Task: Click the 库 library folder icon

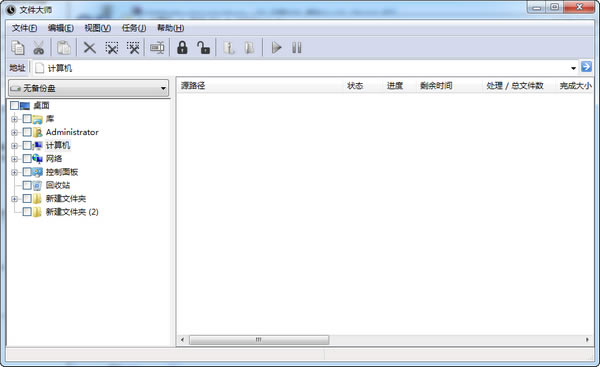Action: click(38, 119)
